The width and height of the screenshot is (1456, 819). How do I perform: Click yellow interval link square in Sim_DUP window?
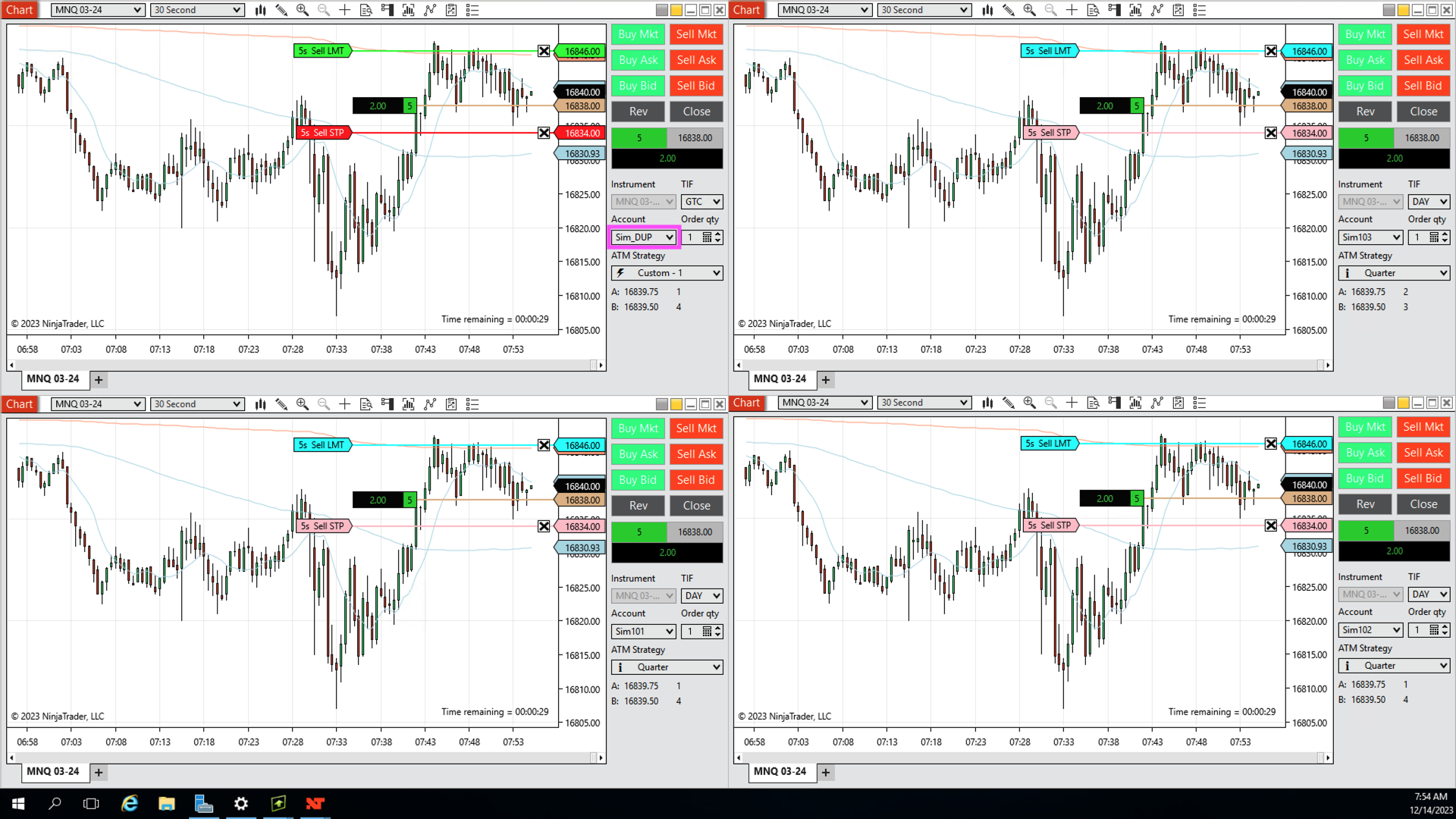click(x=676, y=10)
